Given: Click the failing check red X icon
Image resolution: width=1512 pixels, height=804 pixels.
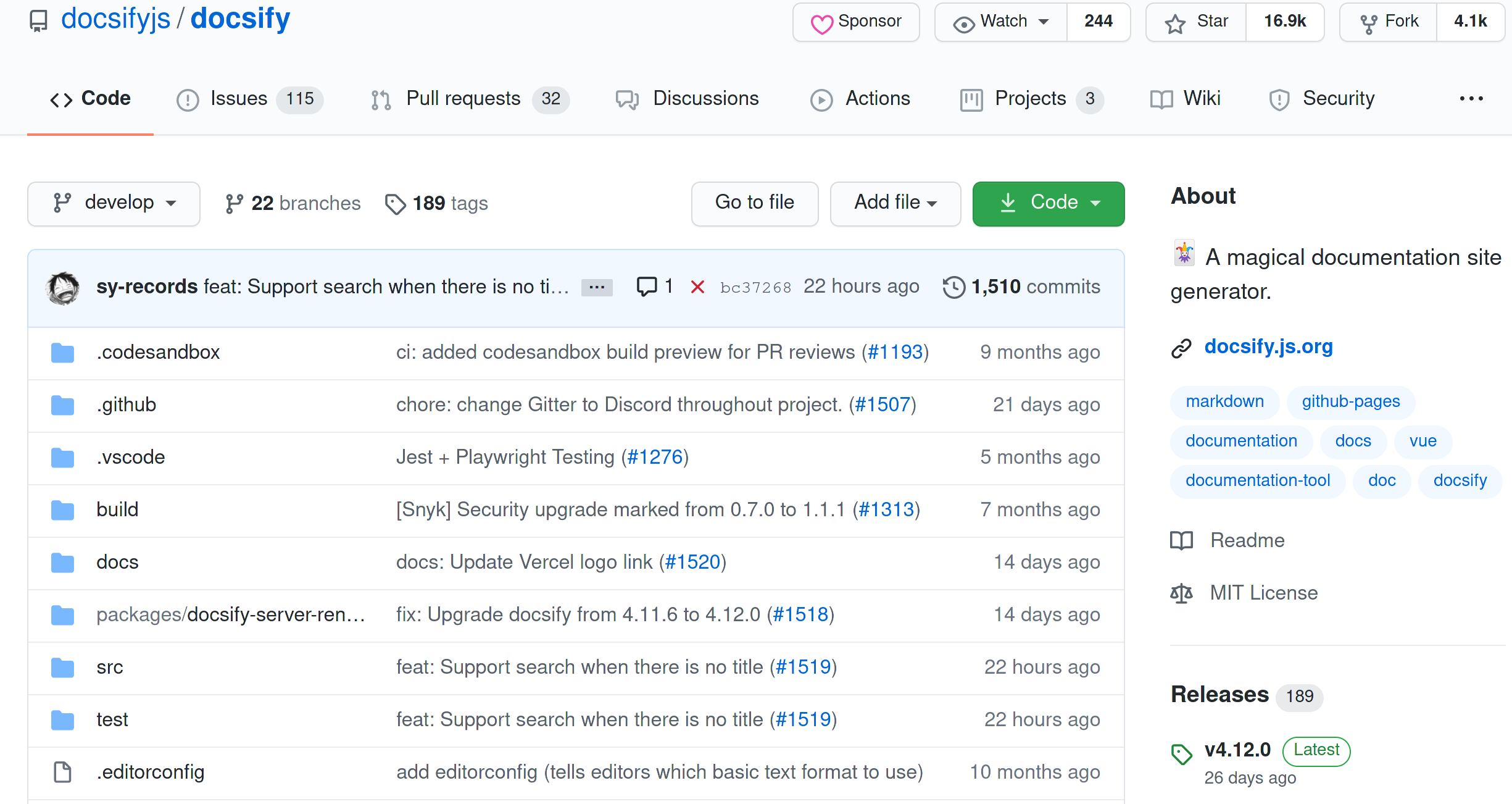Looking at the screenshot, I should (x=697, y=287).
